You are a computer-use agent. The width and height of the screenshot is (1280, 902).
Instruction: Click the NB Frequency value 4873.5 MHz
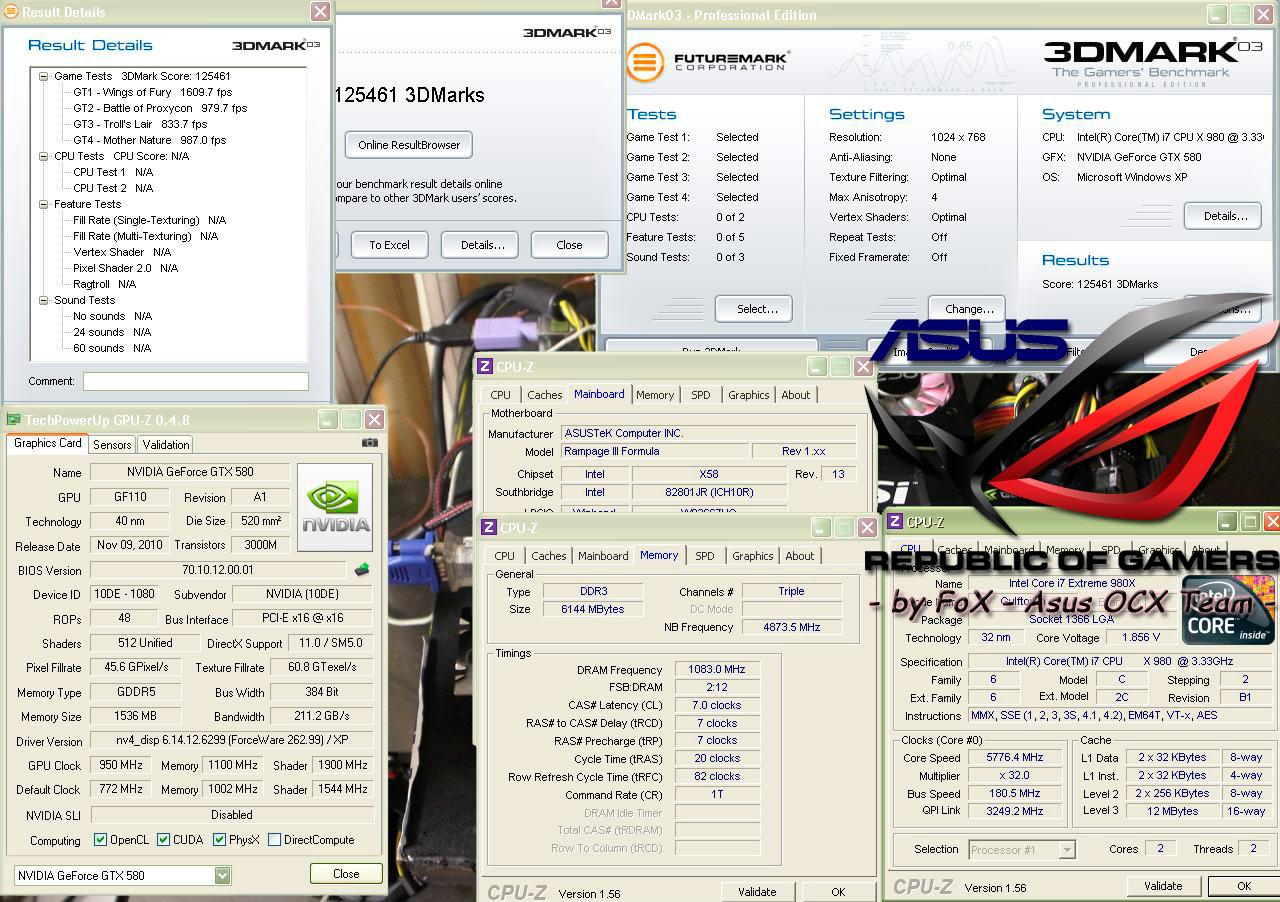(790, 627)
